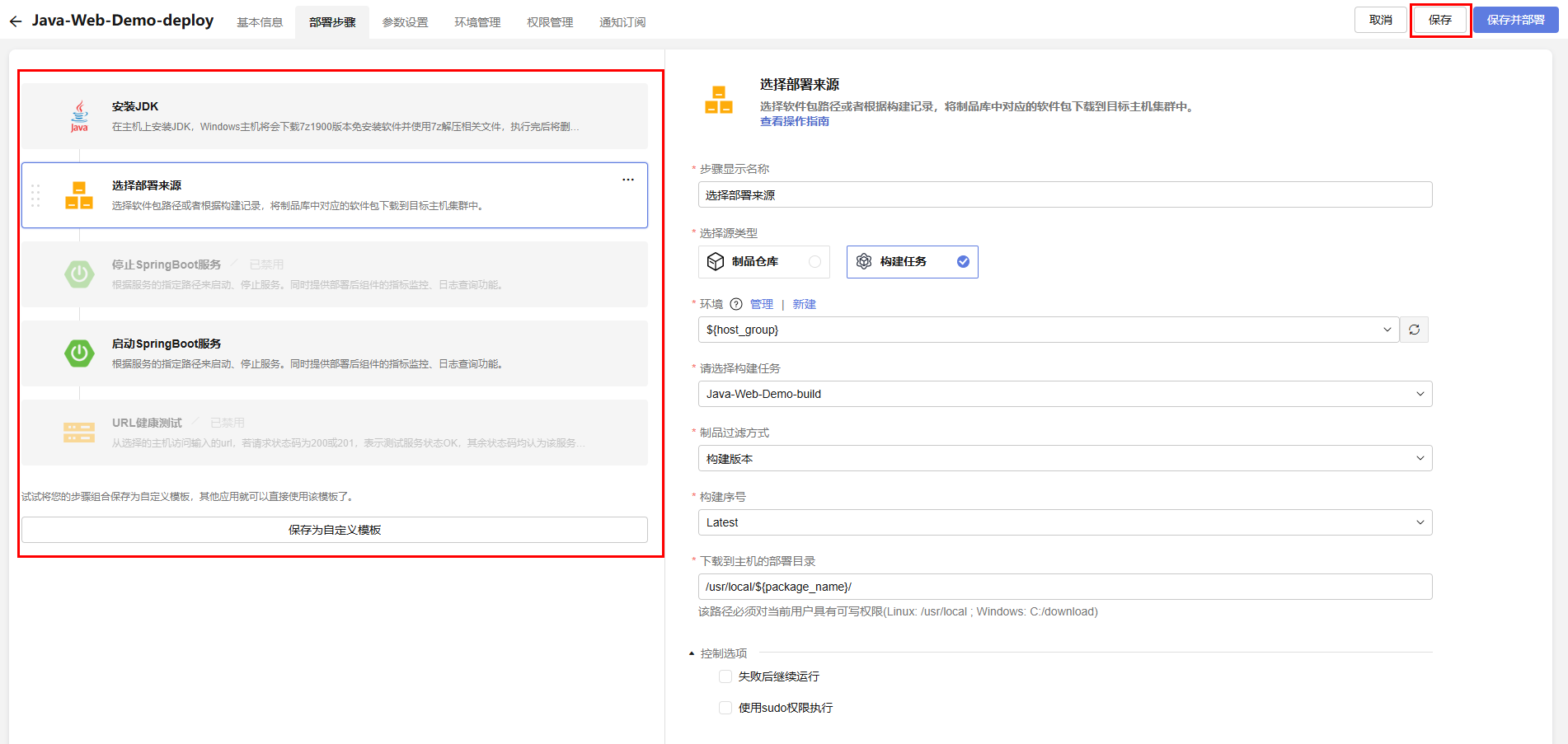Open the ... menu on the selected step
The width and height of the screenshot is (1568, 744).
628,179
